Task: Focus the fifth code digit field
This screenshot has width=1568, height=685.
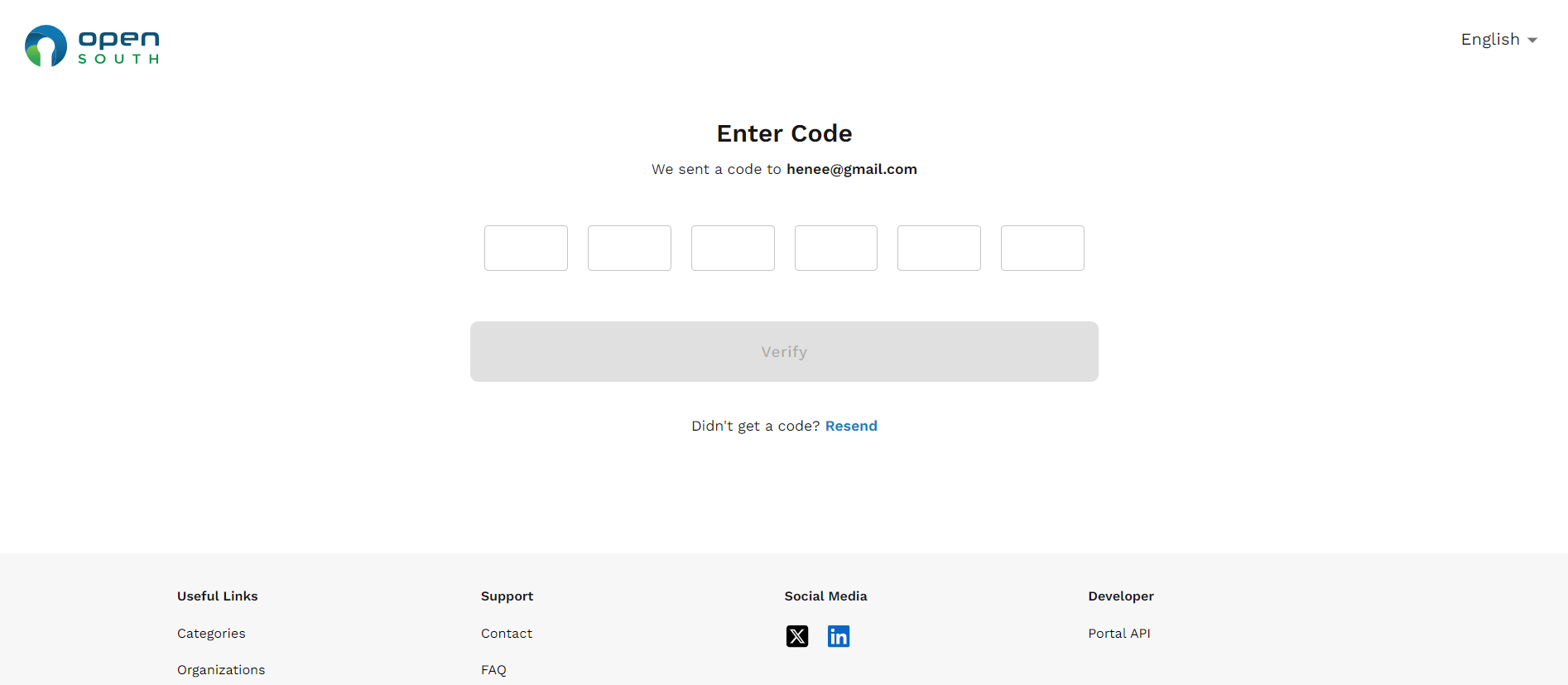Action: coord(939,248)
